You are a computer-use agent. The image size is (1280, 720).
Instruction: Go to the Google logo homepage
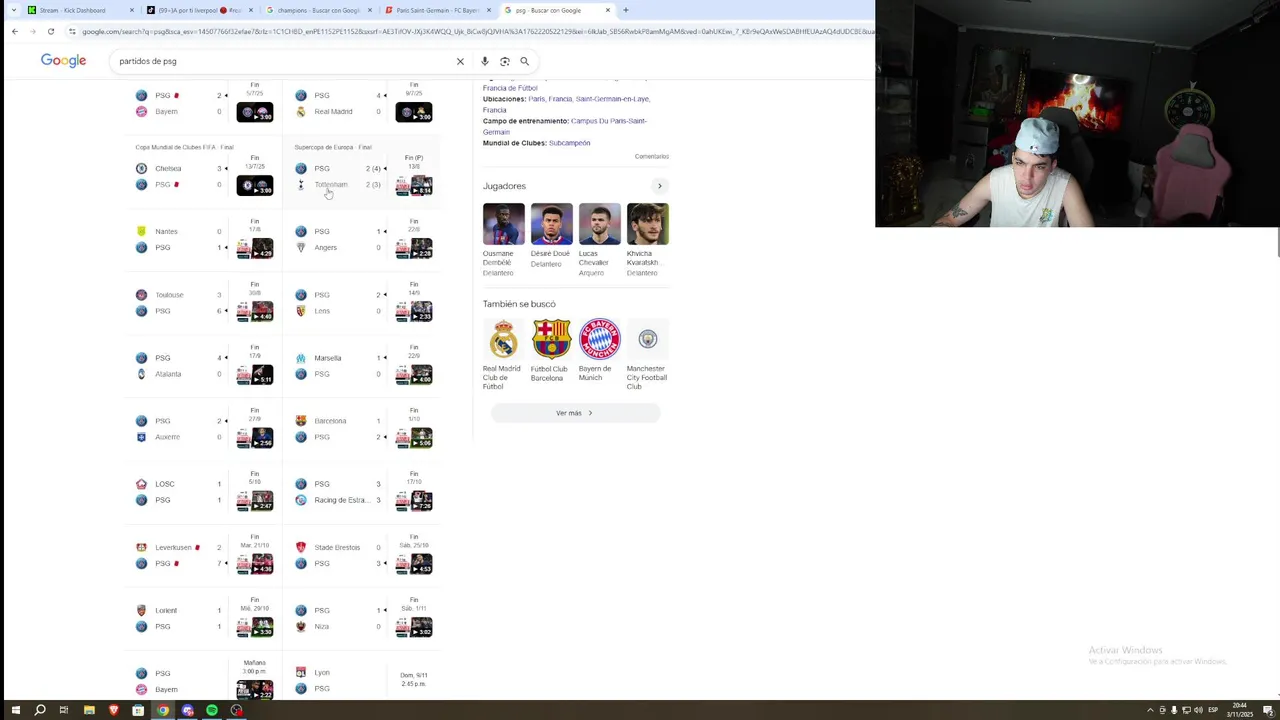(x=63, y=61)
